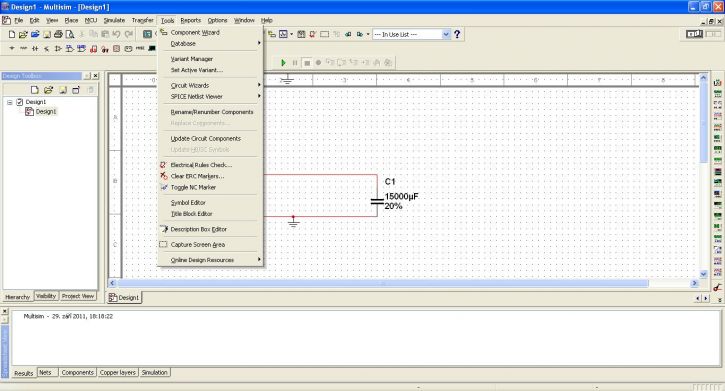Click the Grapher icon in toolbar
This screenshot has height=391, width=725.
click(x=283, y=34)
